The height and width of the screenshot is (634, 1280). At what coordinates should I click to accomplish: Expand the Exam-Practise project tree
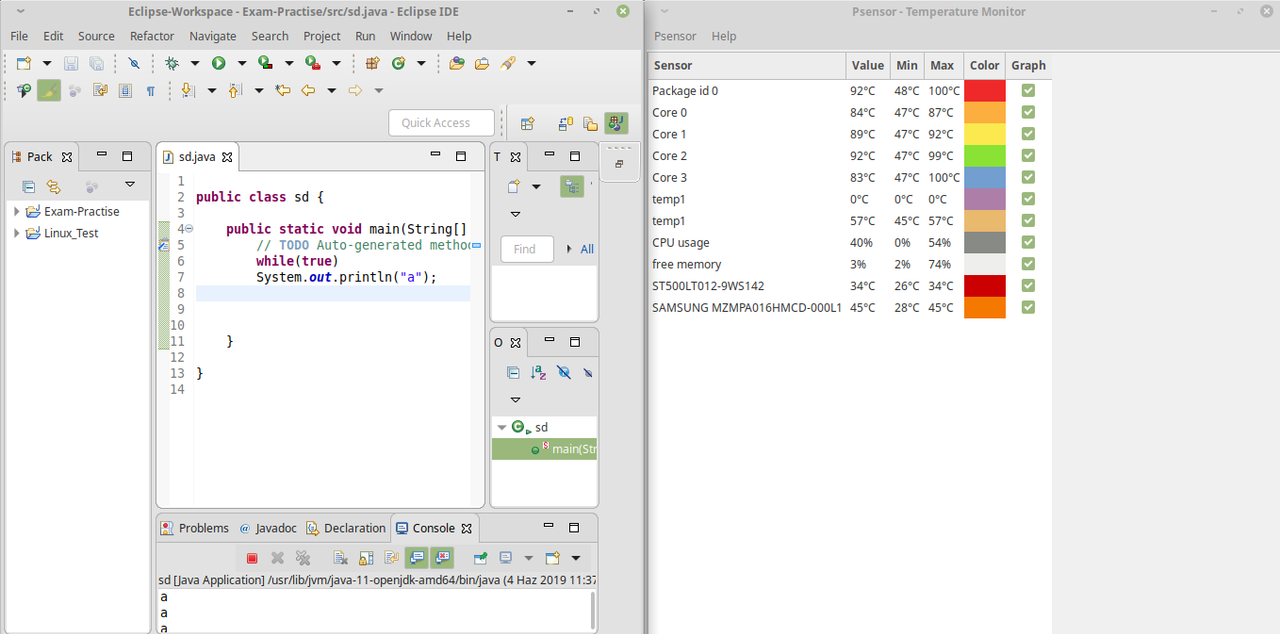[17, 212]
